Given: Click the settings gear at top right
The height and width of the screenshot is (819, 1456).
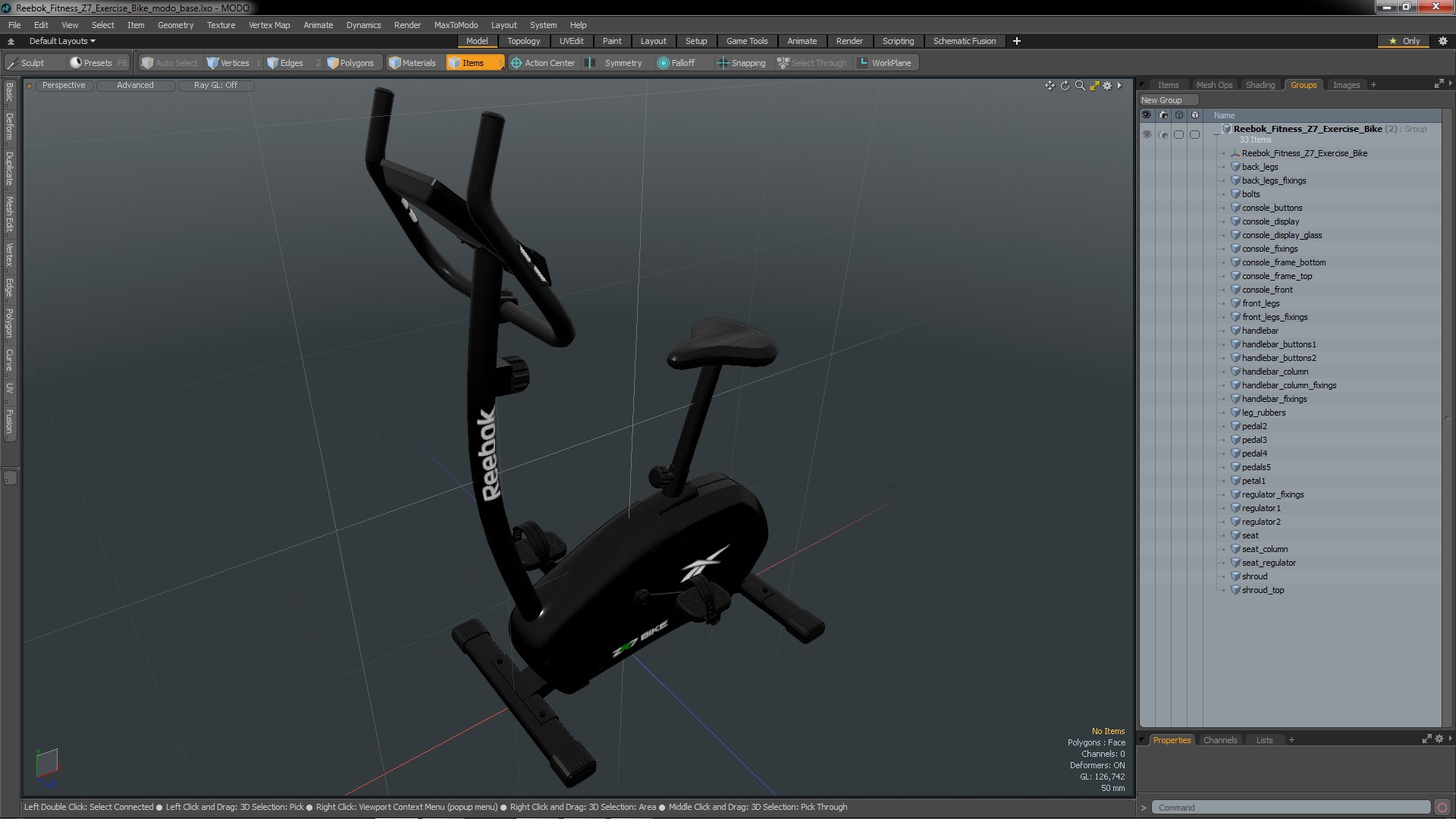Looking at the screenshot, I should [1442, 41].
